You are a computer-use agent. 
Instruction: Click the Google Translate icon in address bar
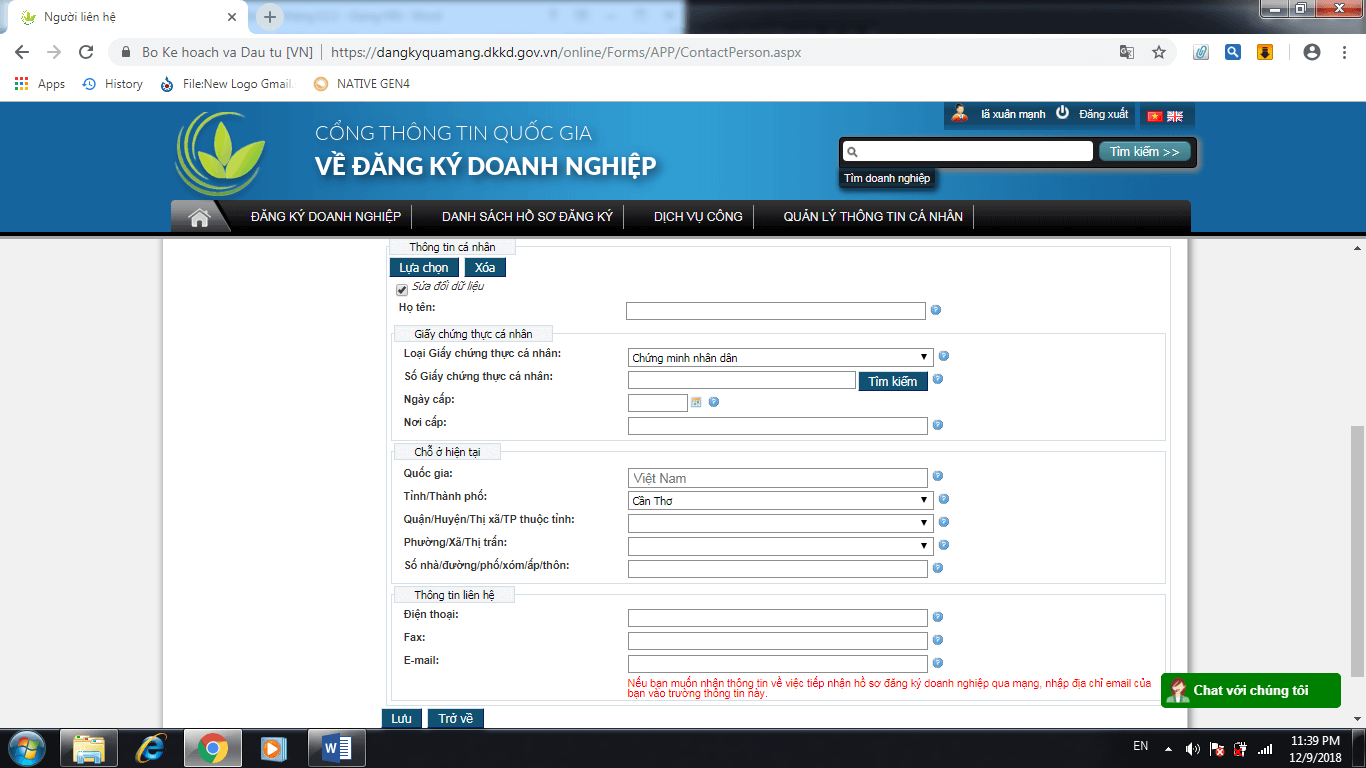pyautogui.click(x=1127, y=52)
